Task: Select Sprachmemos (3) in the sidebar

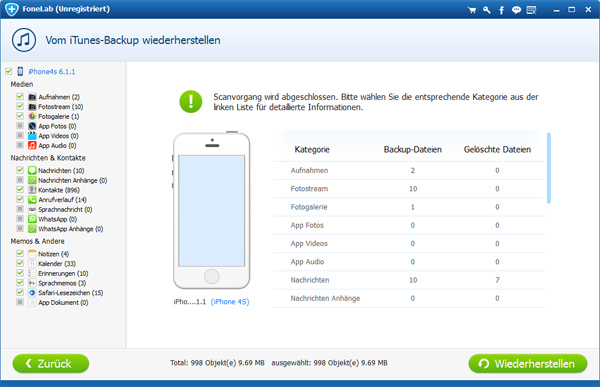Action: pyautogui.click(x=62, y=283)
